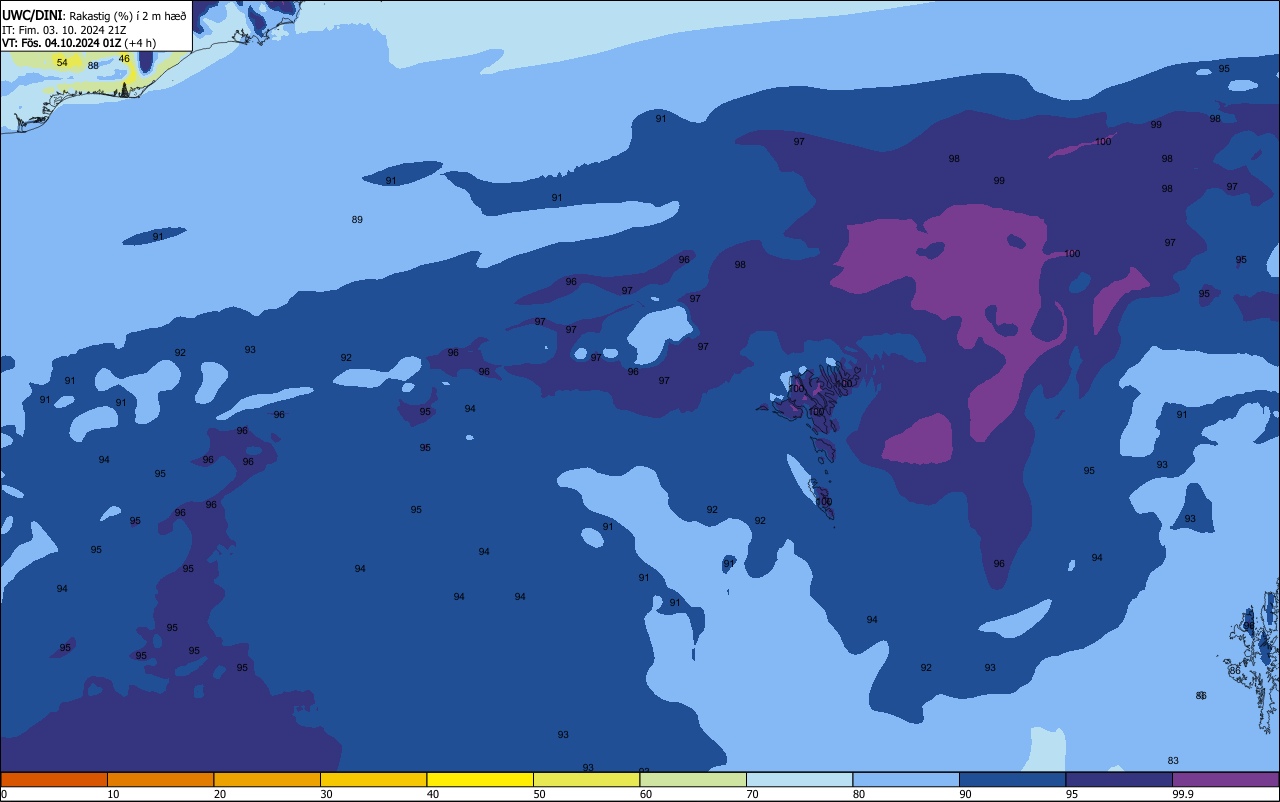Image resolution: width=1280 pixels, height=802 pixels.
Task: Click the blue 90–95 legend segment
Action: [1012, 779]
